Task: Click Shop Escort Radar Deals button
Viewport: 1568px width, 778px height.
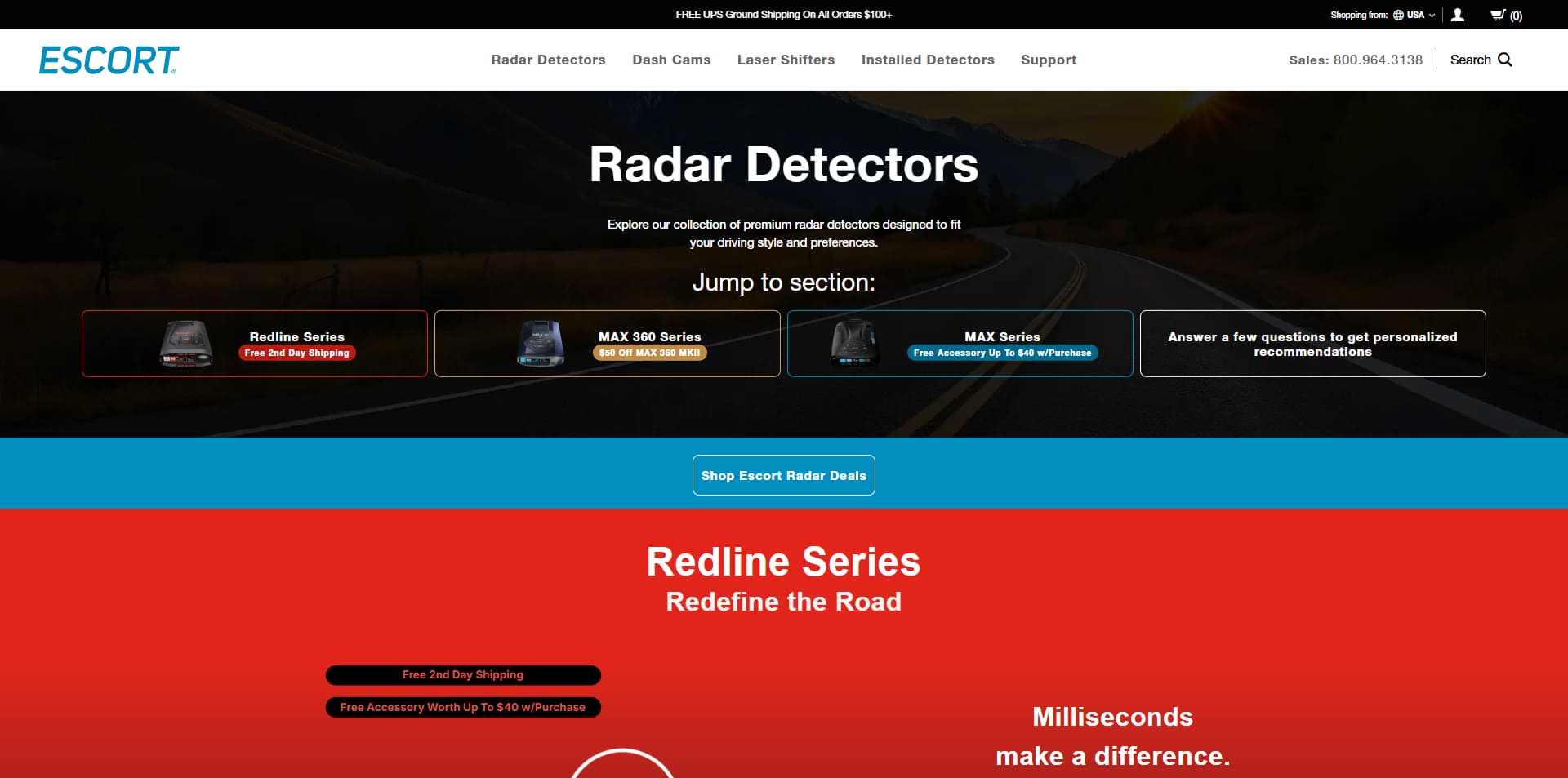Action: pyautogui.click(x=784, y=475)
